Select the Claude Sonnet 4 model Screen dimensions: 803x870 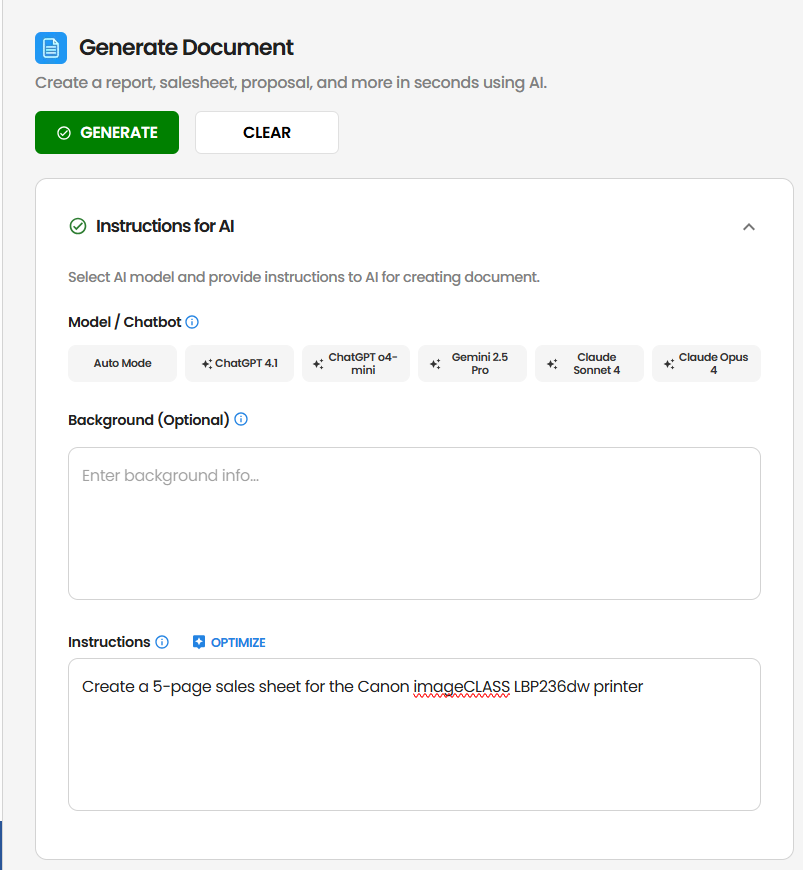click(589, 364)
